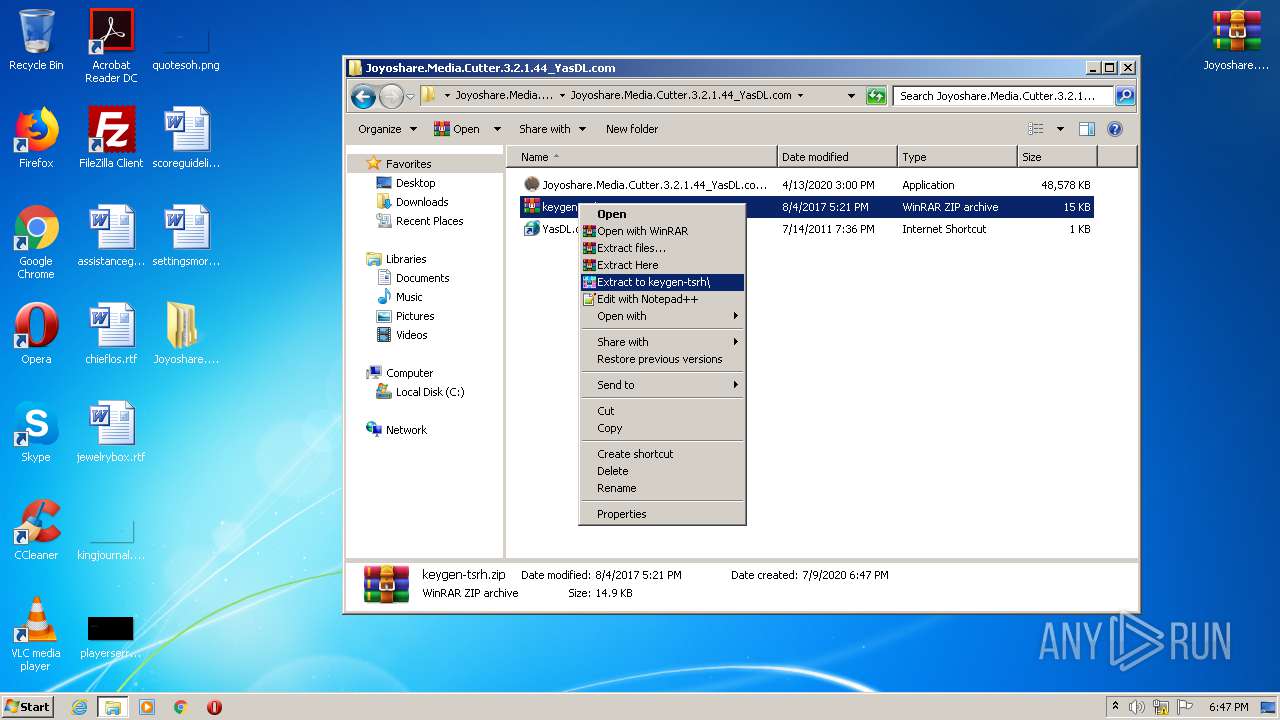
Task: Expand the change view options arrow
Action: [1060, 129]
